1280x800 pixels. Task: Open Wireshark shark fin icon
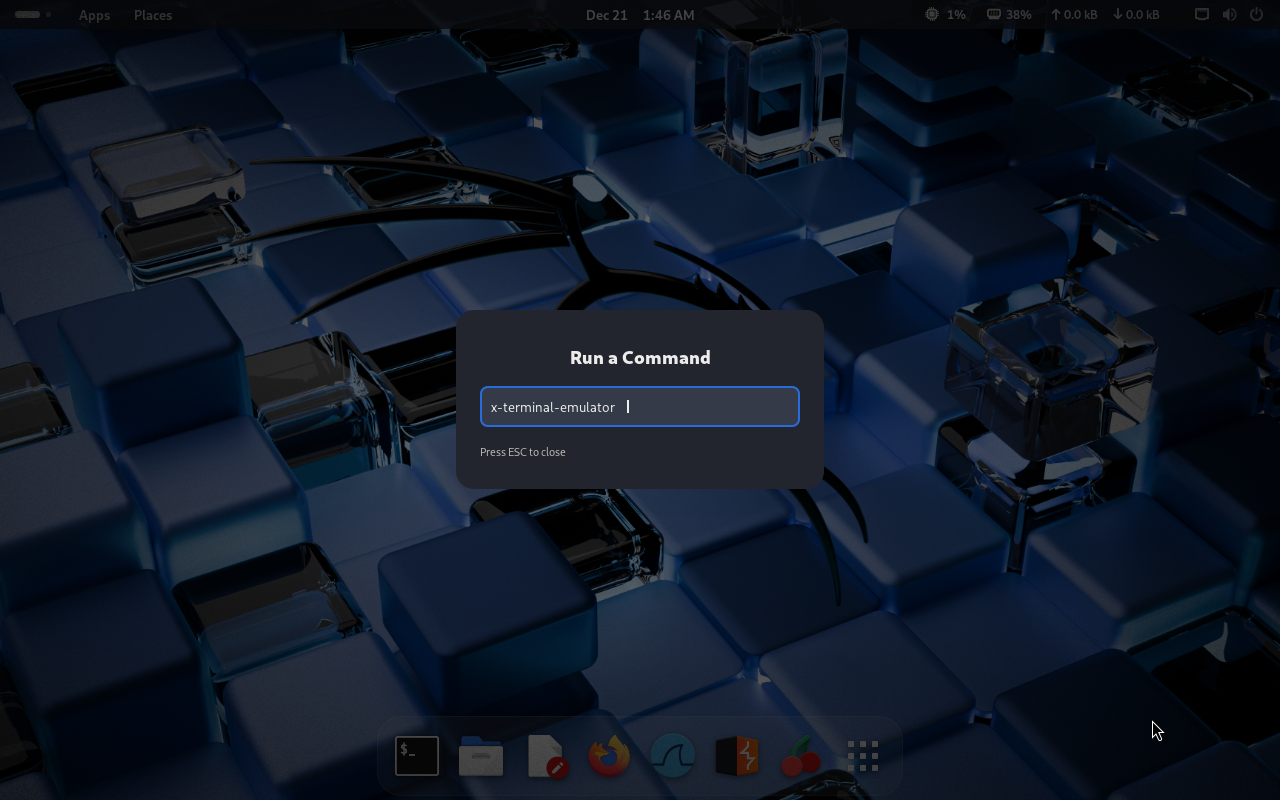[x=673, y=756]
